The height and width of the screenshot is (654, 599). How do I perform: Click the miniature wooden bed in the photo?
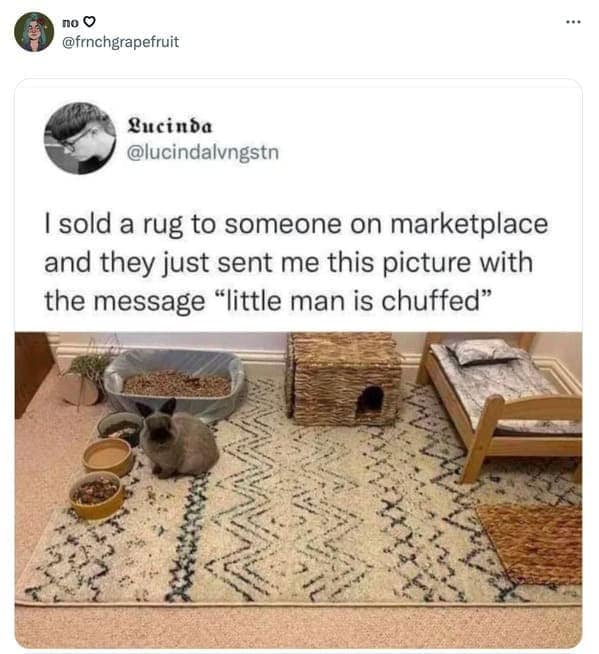502,403
